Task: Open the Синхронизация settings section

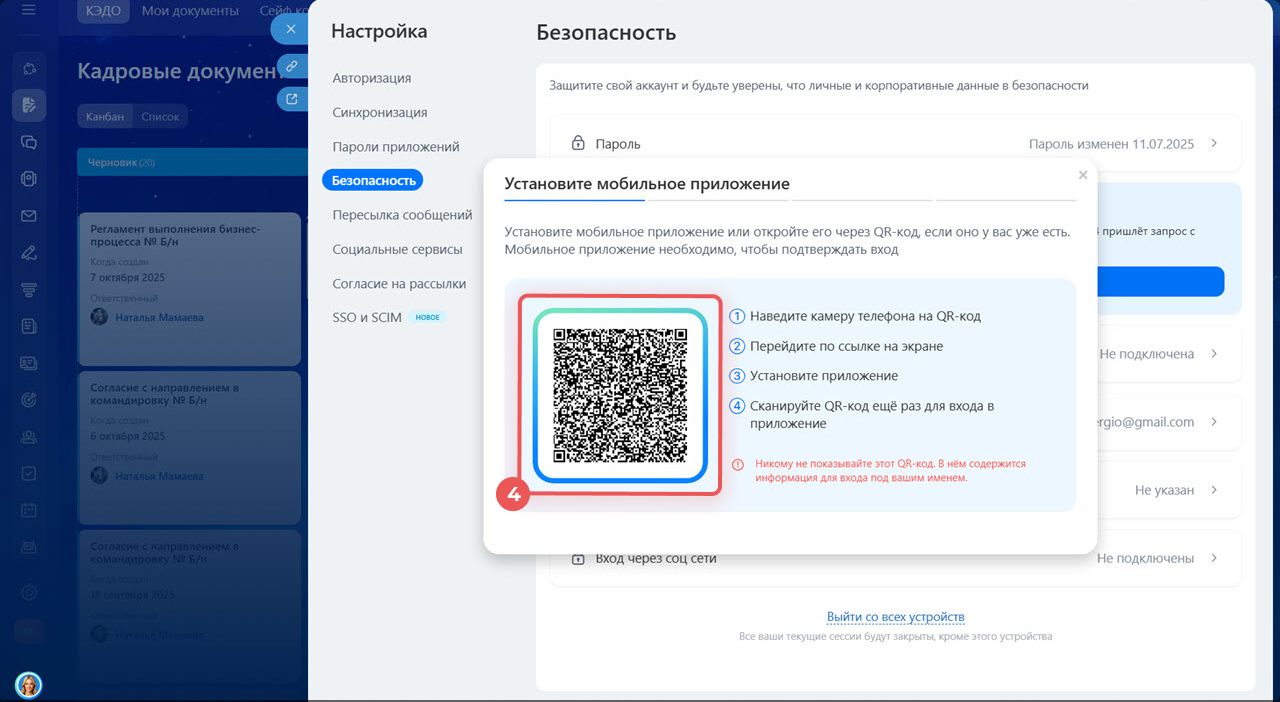Action: point(380,112)
